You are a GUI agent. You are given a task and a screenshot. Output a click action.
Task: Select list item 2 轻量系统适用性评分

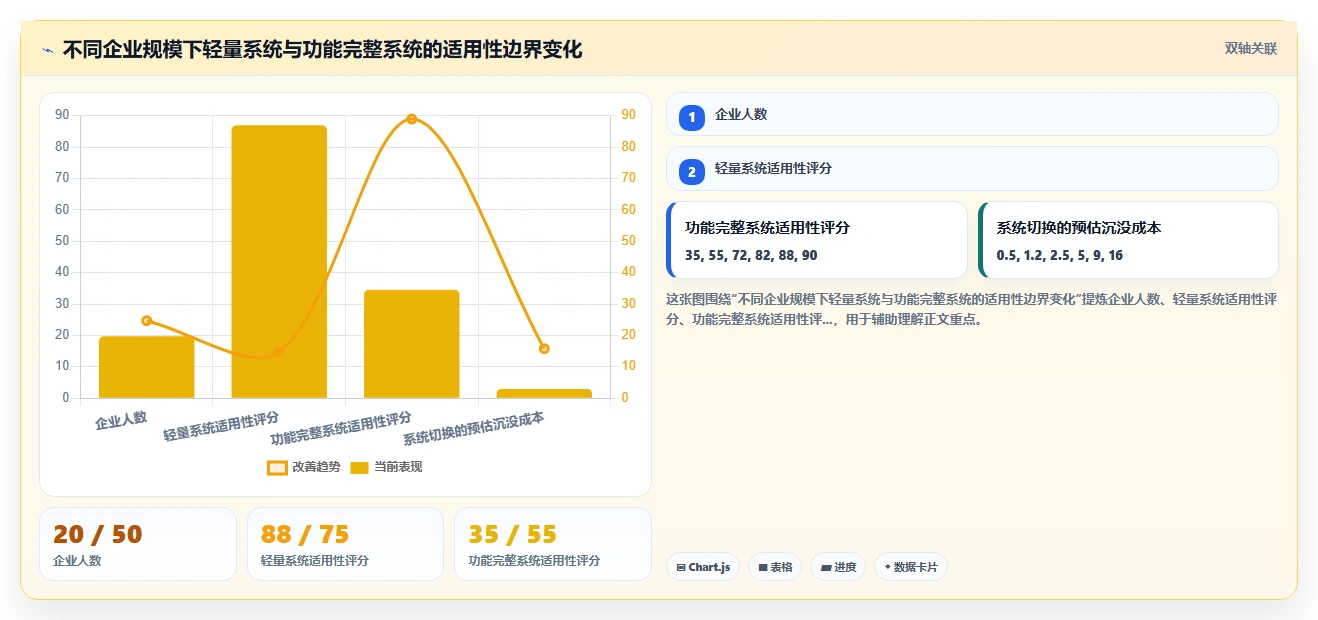(x=972, y=168)
